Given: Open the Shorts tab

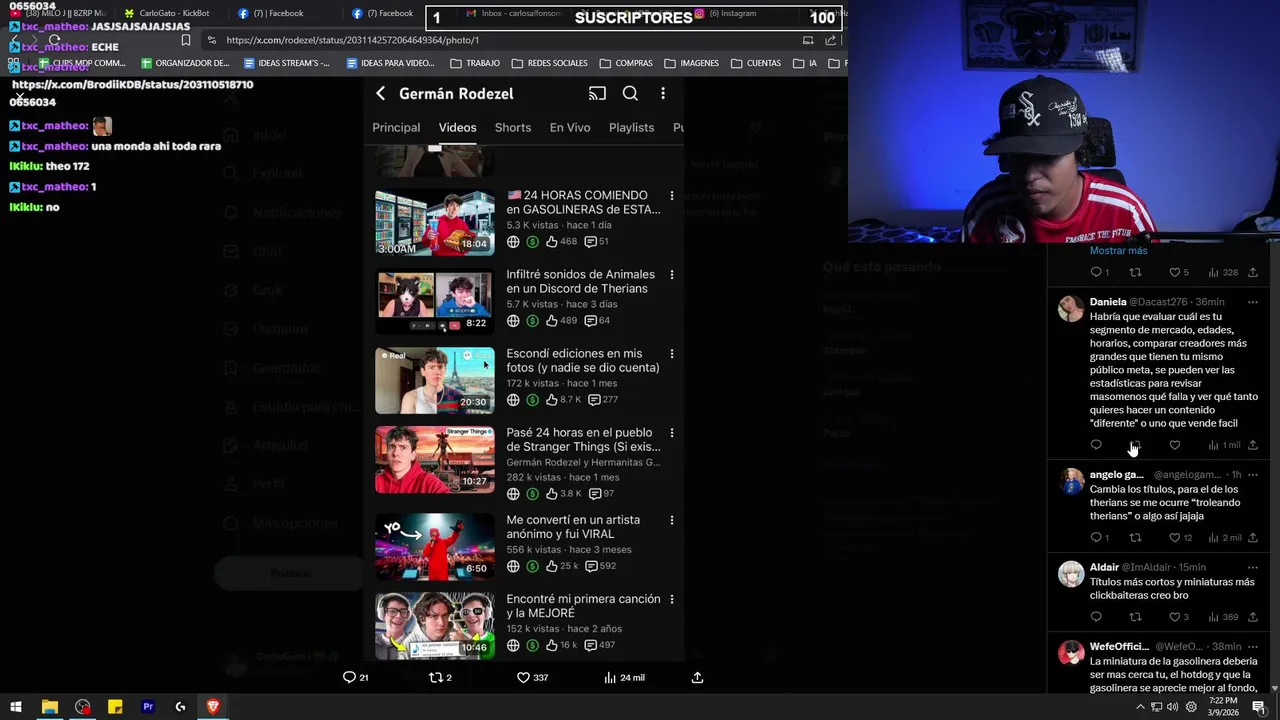Looking at the screenshot, I should pos(513,128).
